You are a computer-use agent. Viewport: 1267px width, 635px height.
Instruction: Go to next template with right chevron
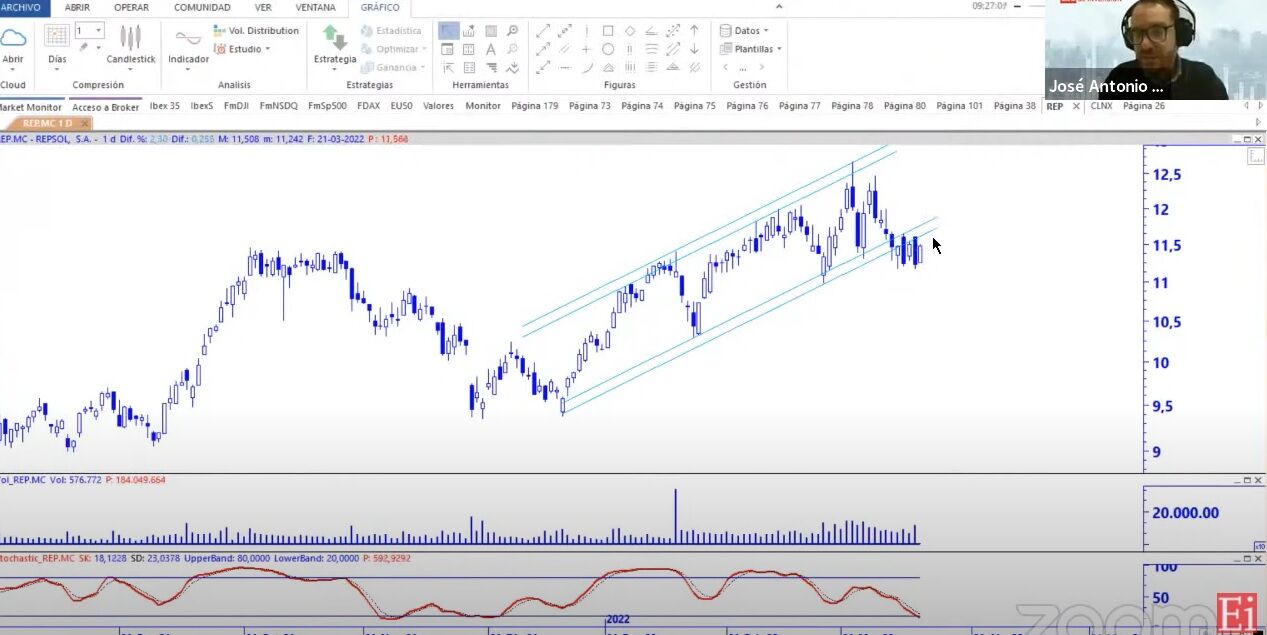point(761,67)
